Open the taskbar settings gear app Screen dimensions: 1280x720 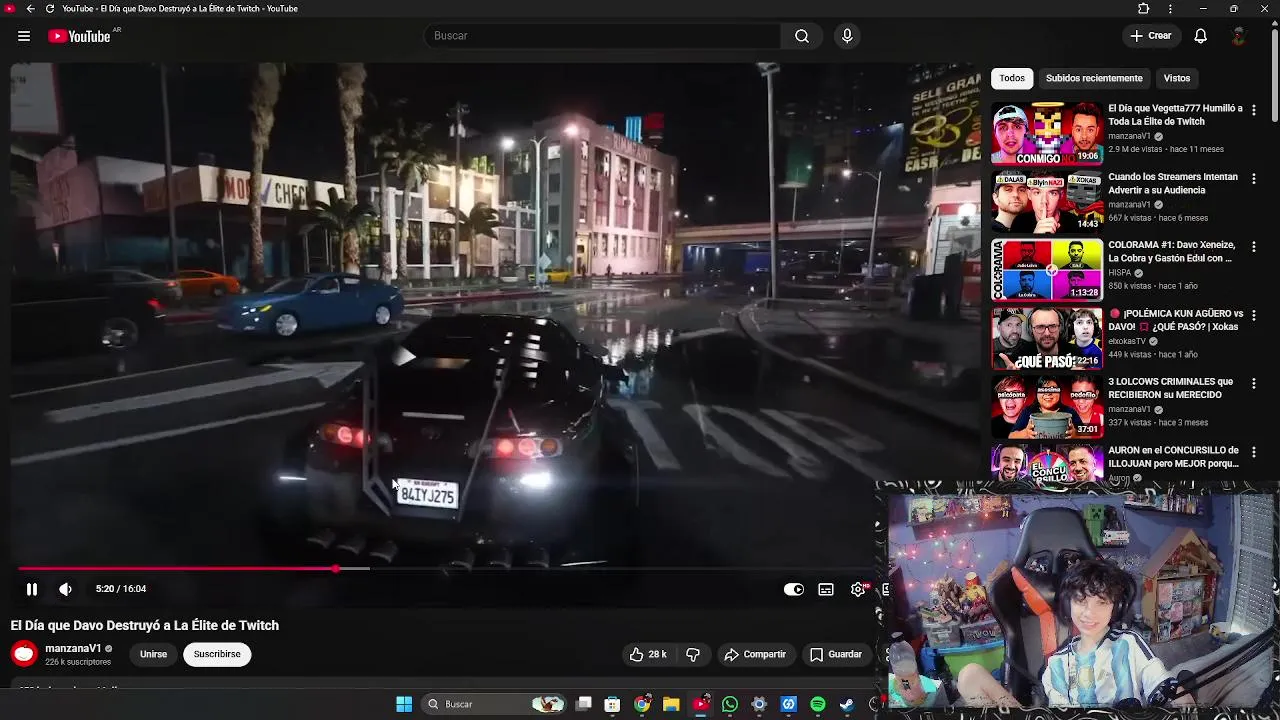click(759, 704)
